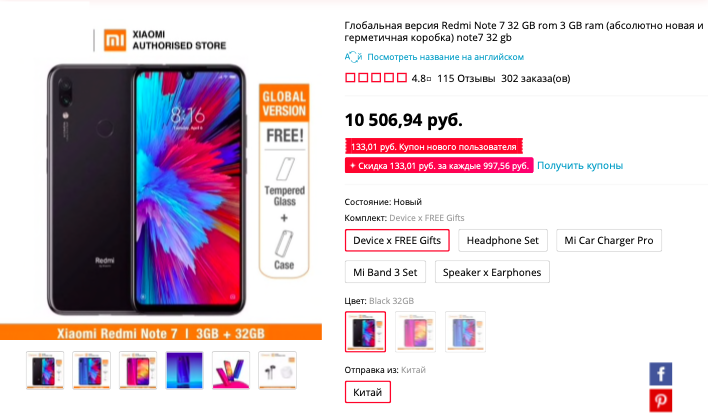Share product via Pinterest icon
708x413 pixels.
(661, 400)
